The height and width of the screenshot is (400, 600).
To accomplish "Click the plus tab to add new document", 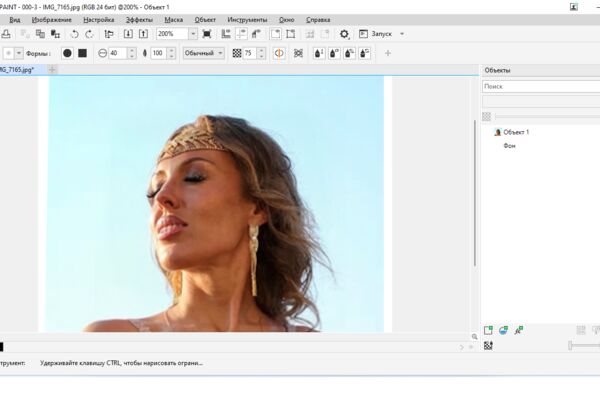I will click(x=52, y=70).
